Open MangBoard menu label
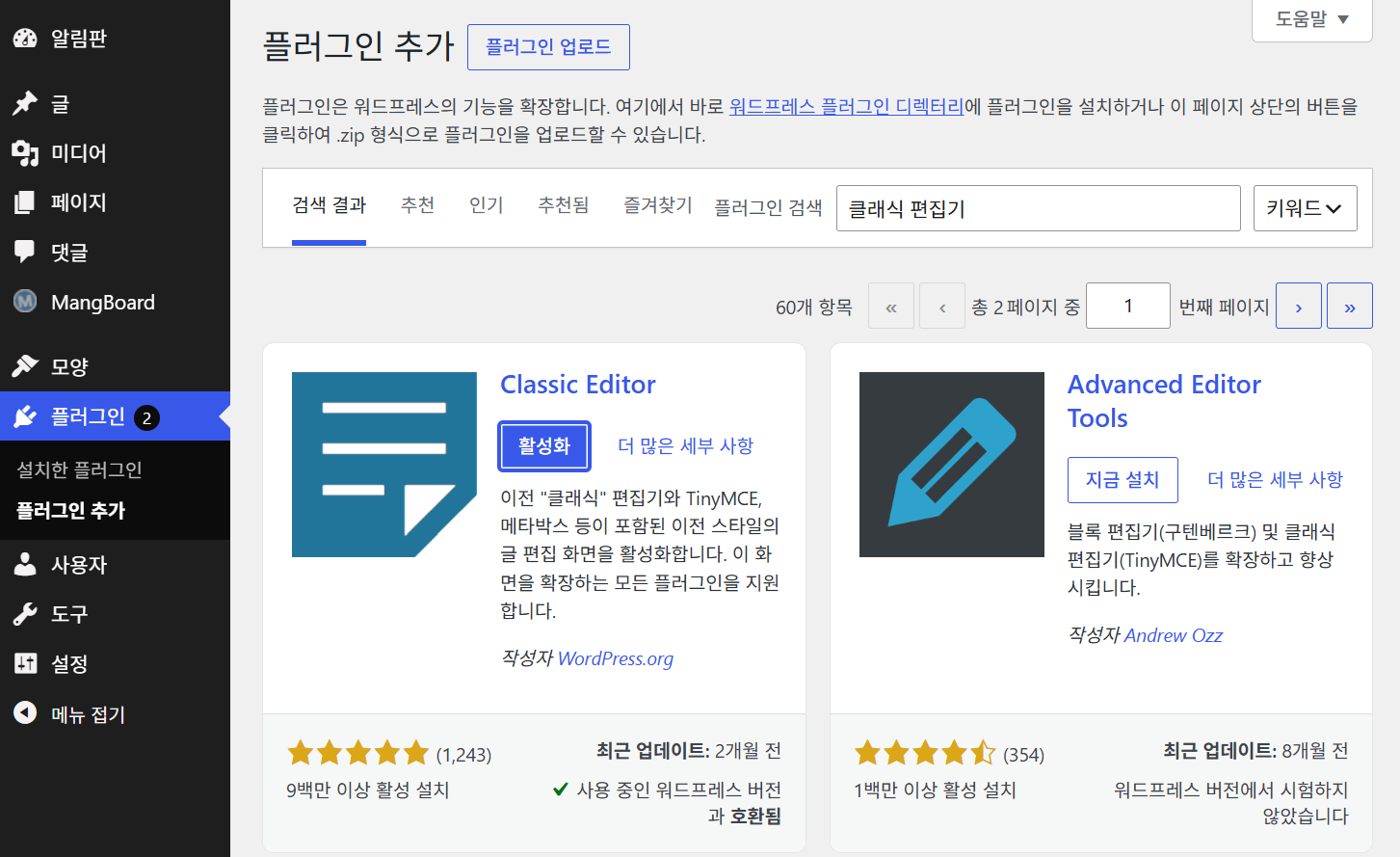 103,302
